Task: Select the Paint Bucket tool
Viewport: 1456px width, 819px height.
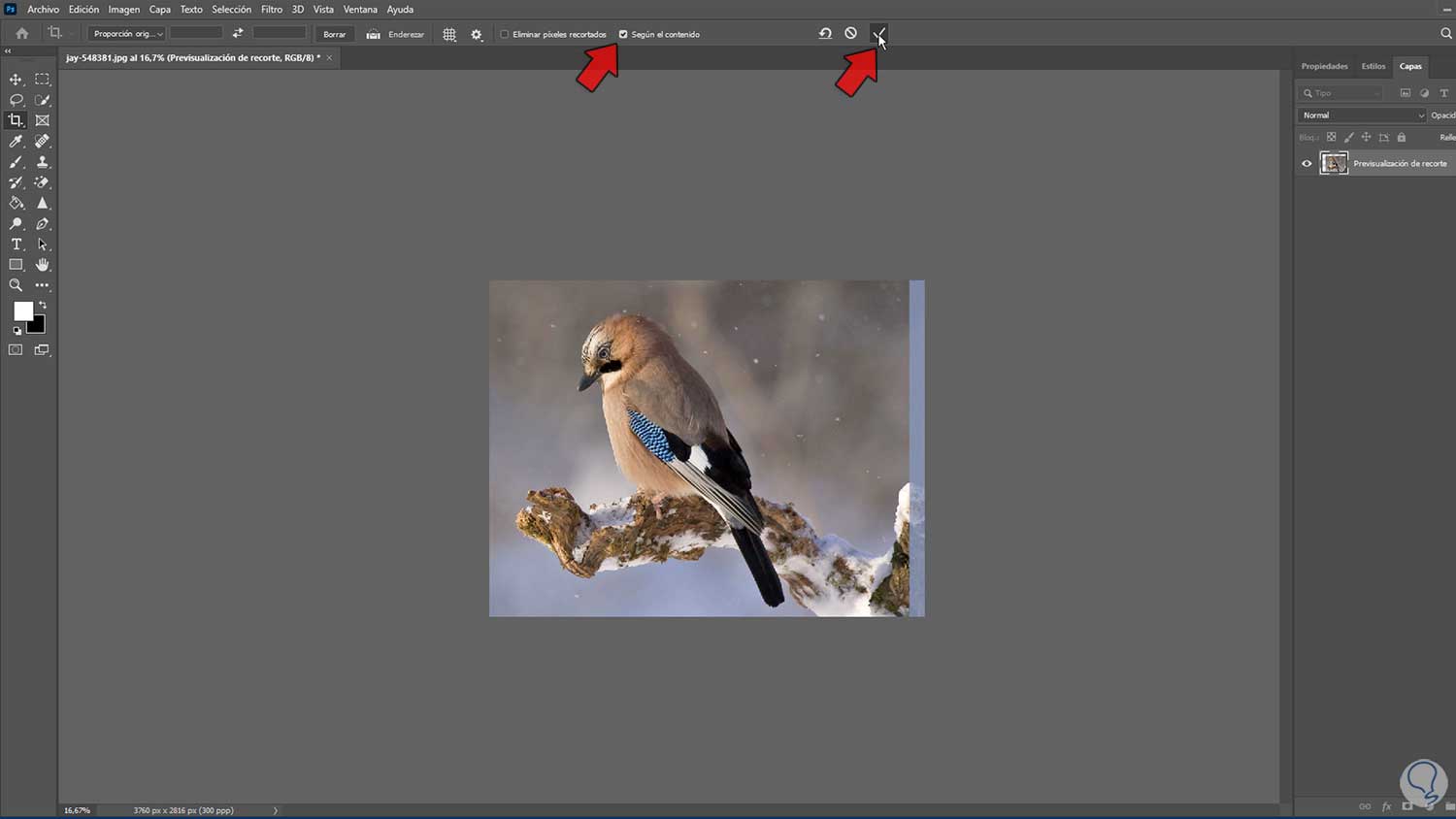Action: 16,203
